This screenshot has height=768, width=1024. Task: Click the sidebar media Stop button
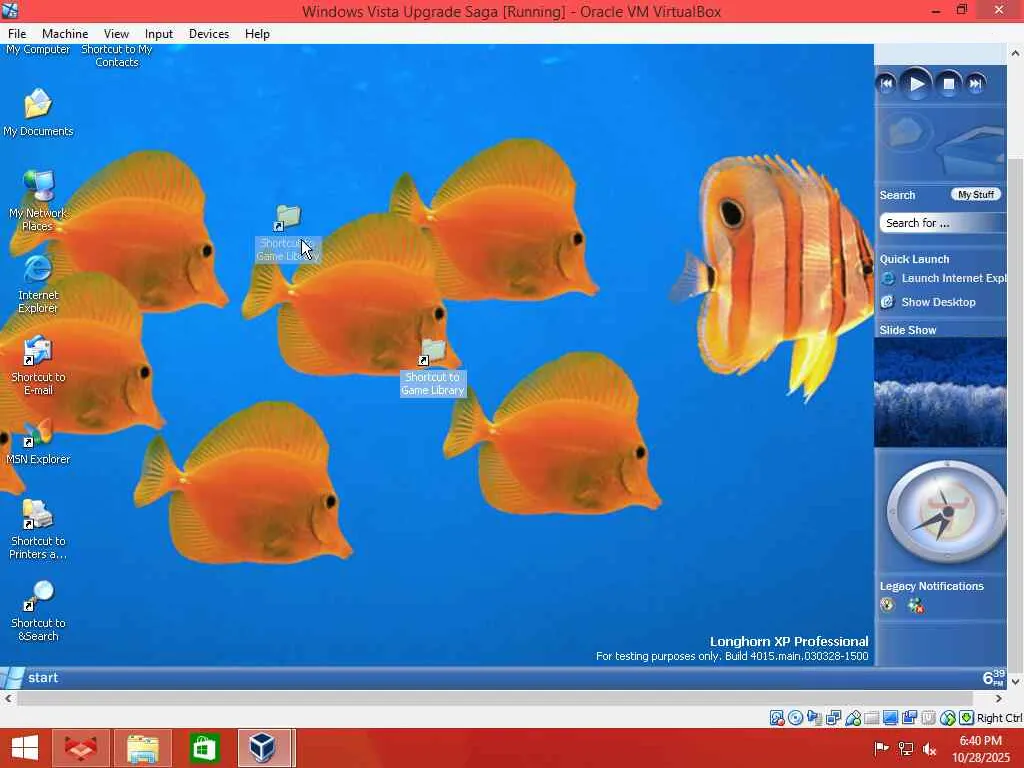click(948, 84)
